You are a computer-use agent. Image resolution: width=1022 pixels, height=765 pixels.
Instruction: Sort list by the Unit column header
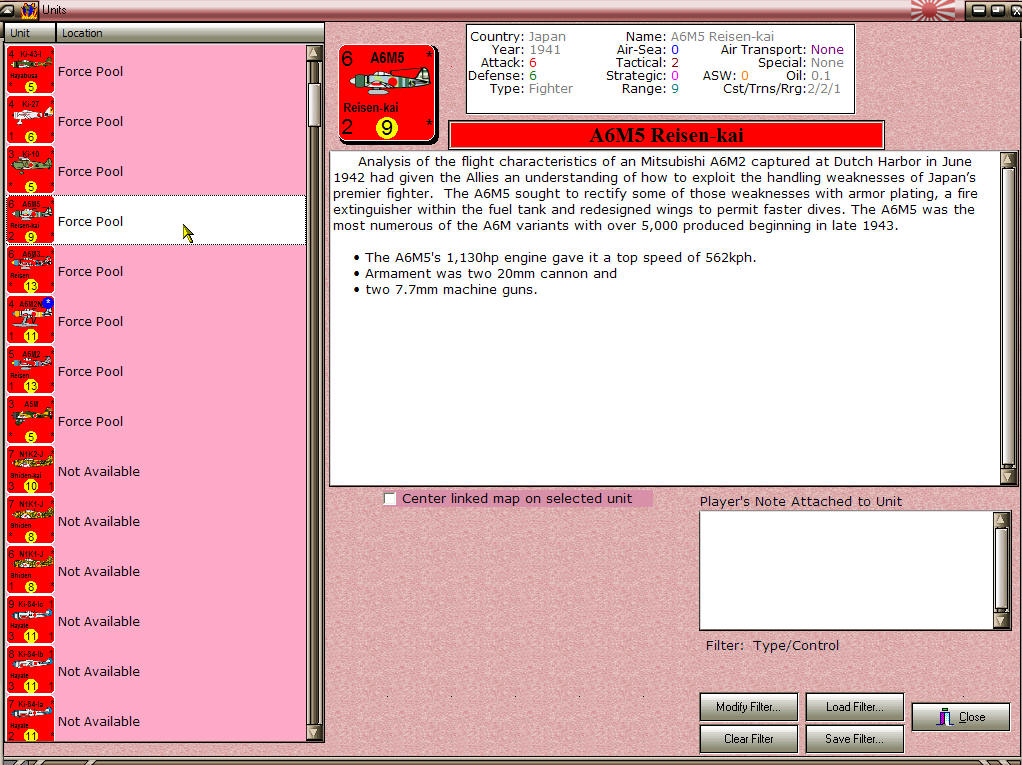30,33
